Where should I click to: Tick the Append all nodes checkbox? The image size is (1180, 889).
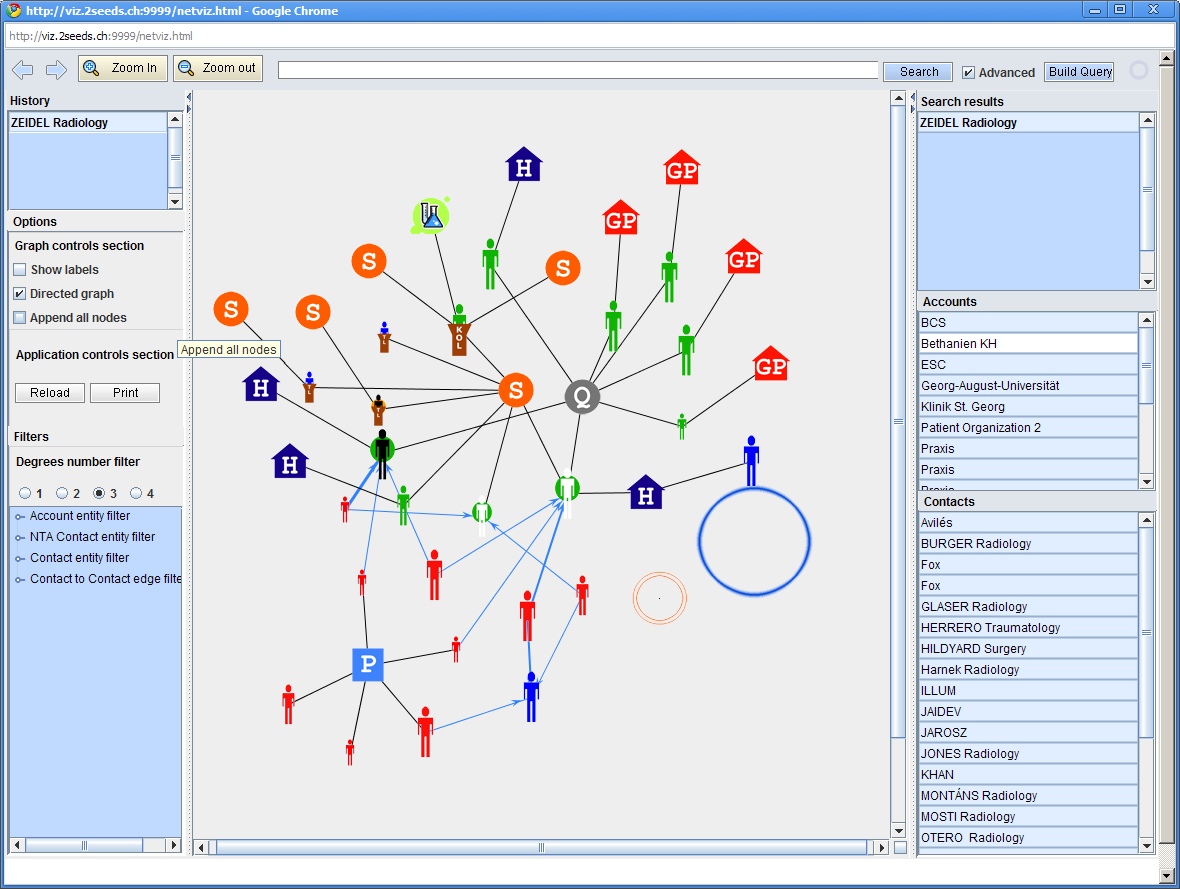pos(20,318)
